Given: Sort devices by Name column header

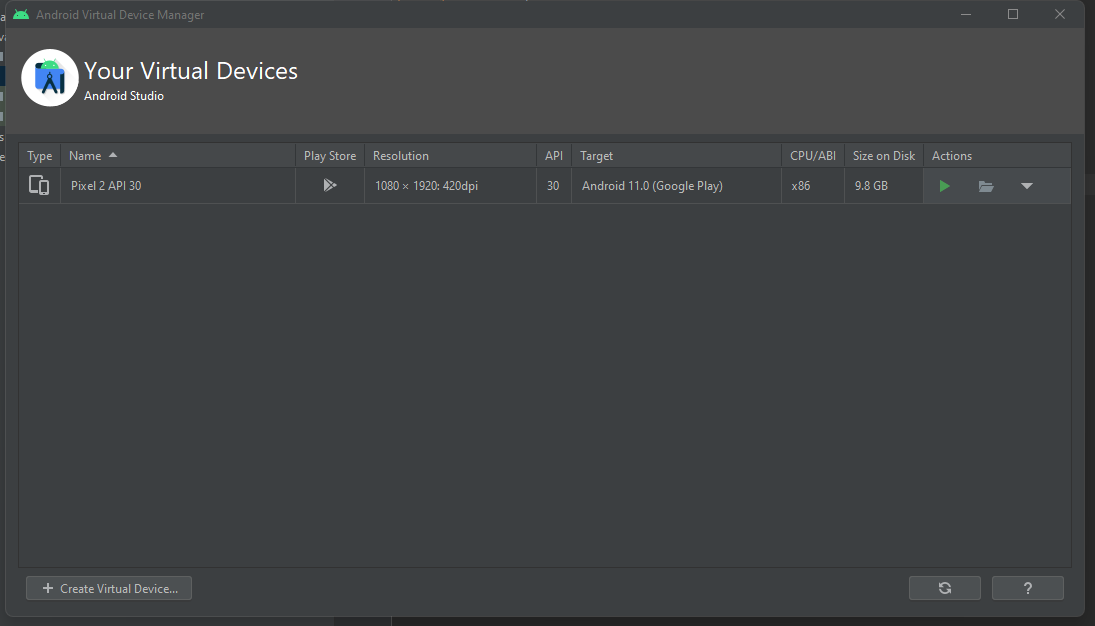Looking at the screenshot, I should point(178,156).
